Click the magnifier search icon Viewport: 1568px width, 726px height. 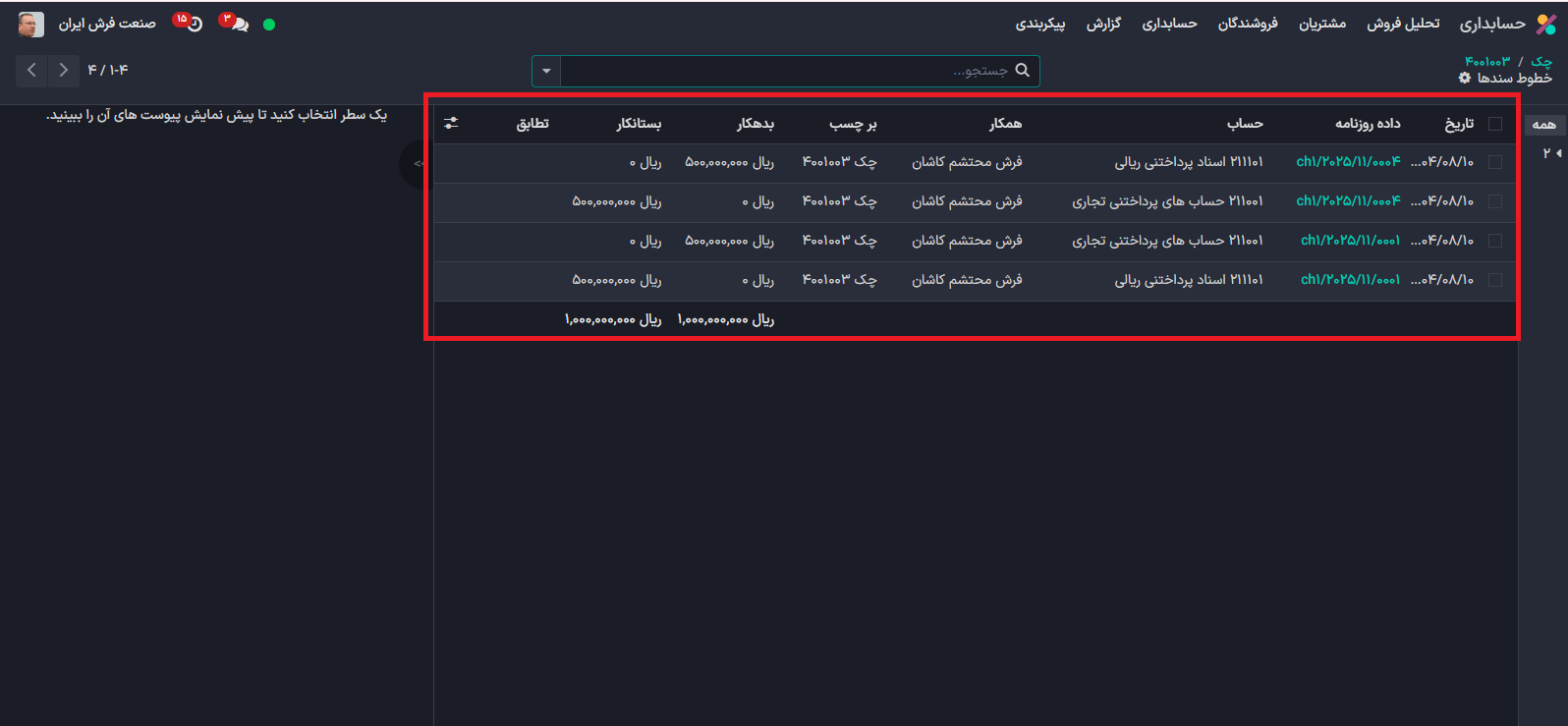[1022, 71]
